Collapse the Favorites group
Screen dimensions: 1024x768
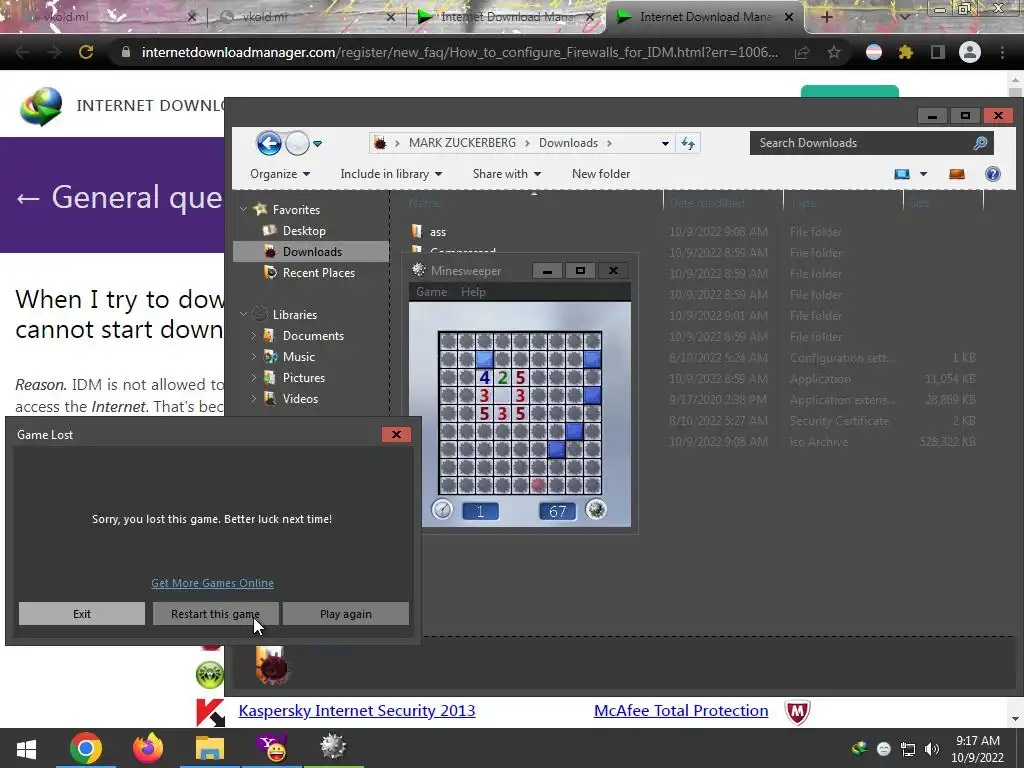pyautogui.click(x=244, y=209)
